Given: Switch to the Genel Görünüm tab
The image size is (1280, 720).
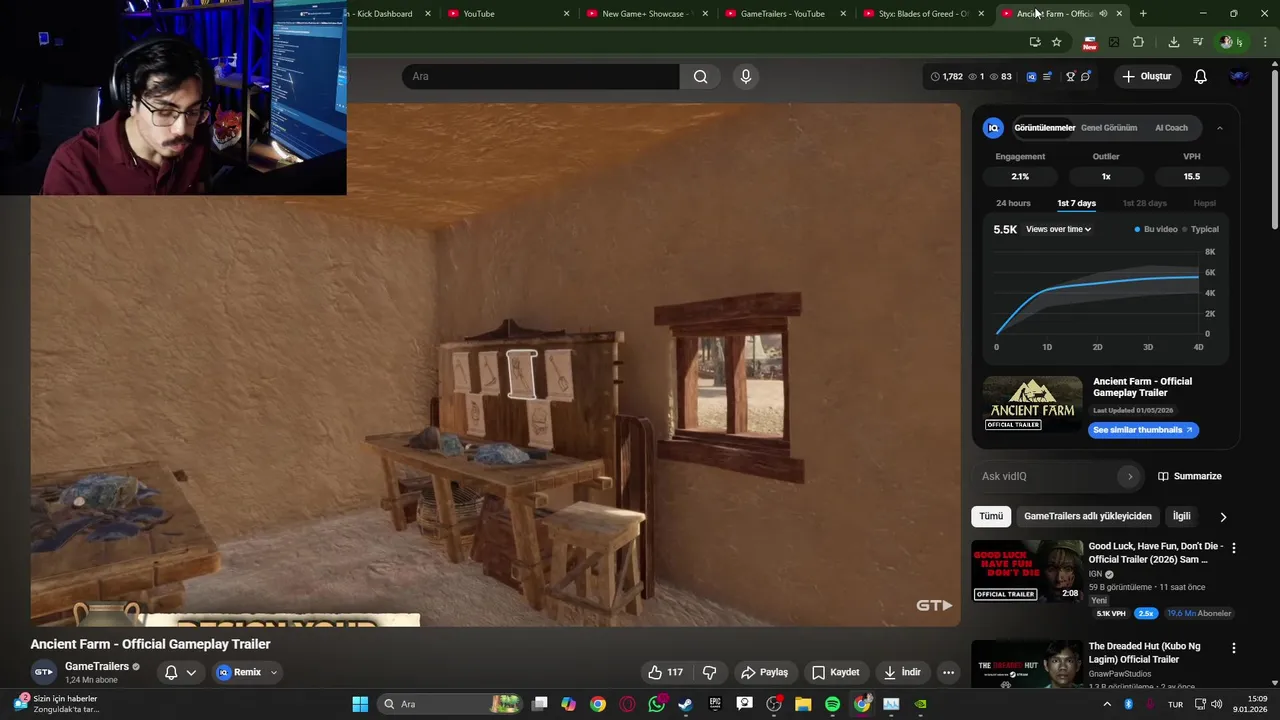Looking at the screenshot, I should pos(1109,128).
